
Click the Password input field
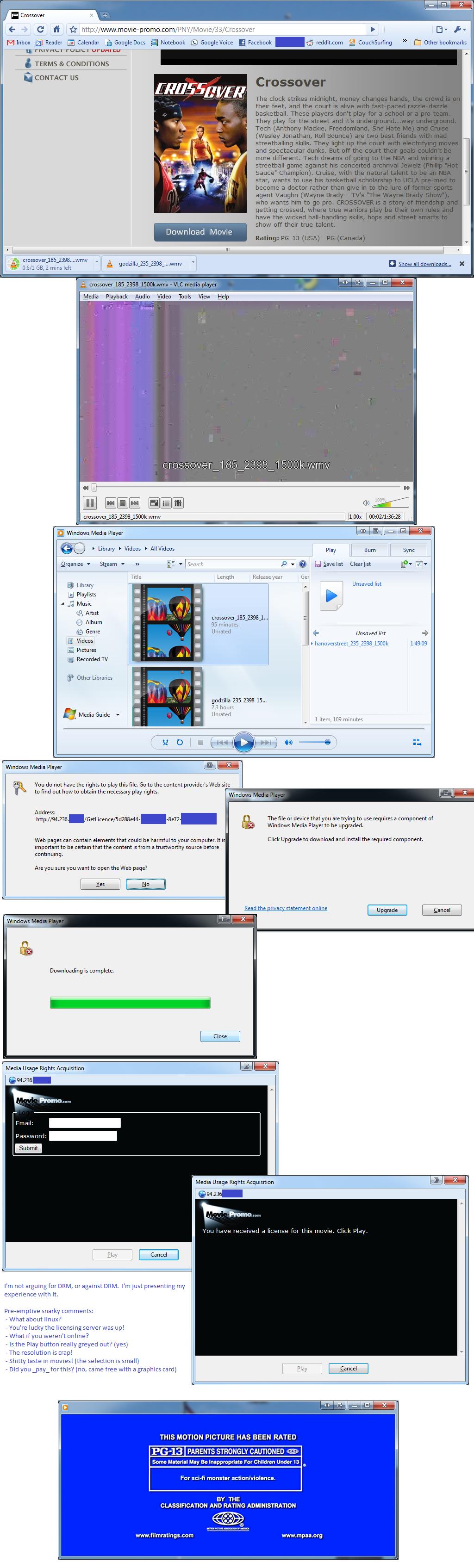click(x=83, y=1136)
